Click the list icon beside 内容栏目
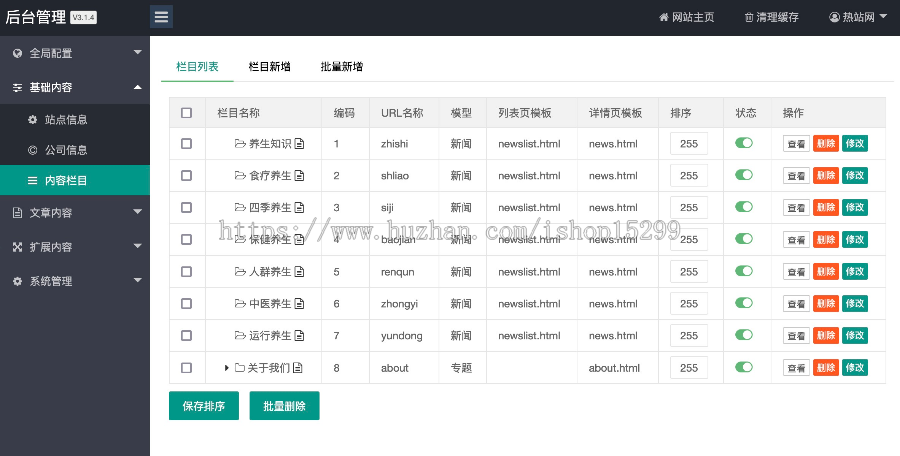 33,180
